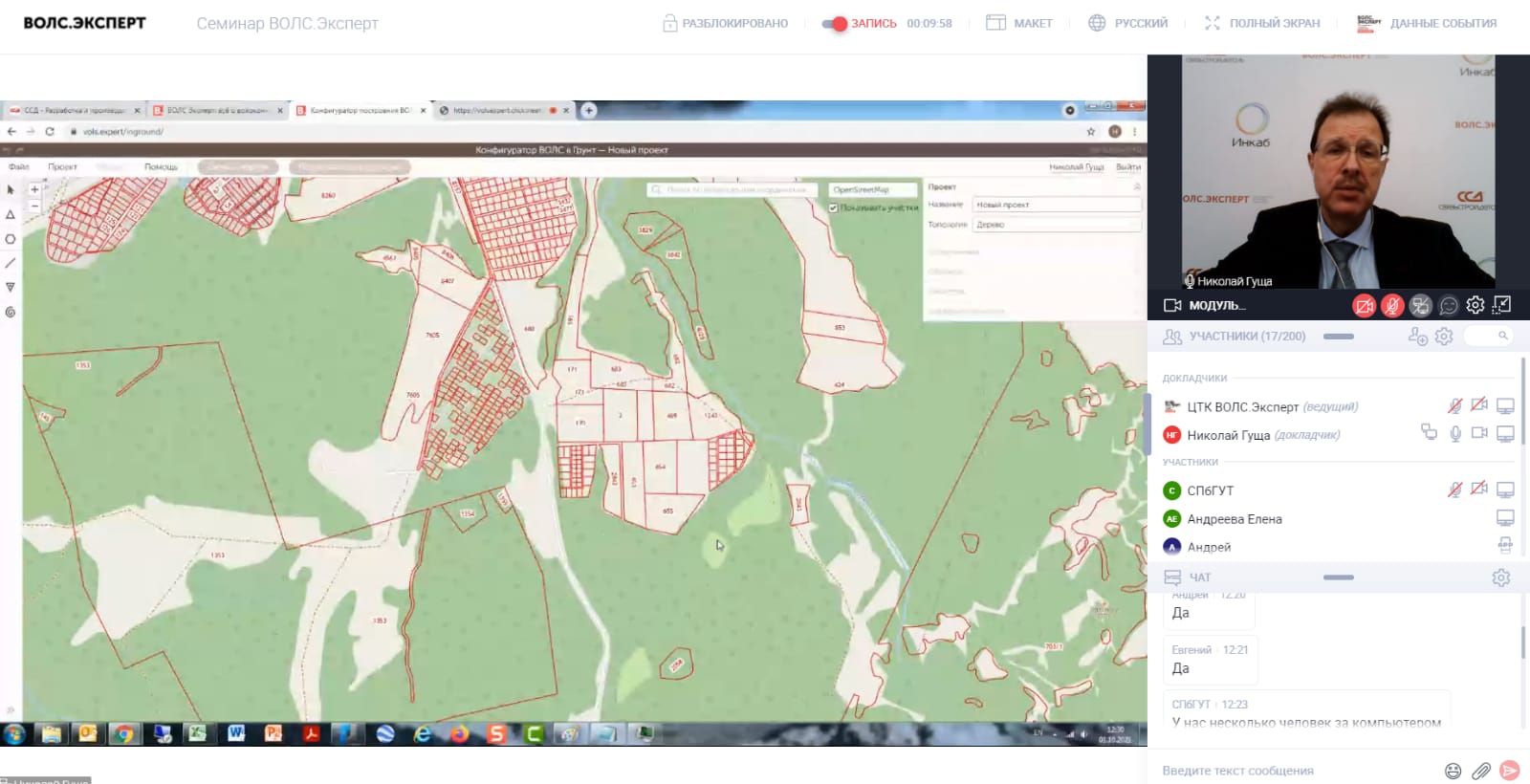Screen dimensions: 1530x784
Task: Open the МАКЕТ layout menu
Action: 1019,24
